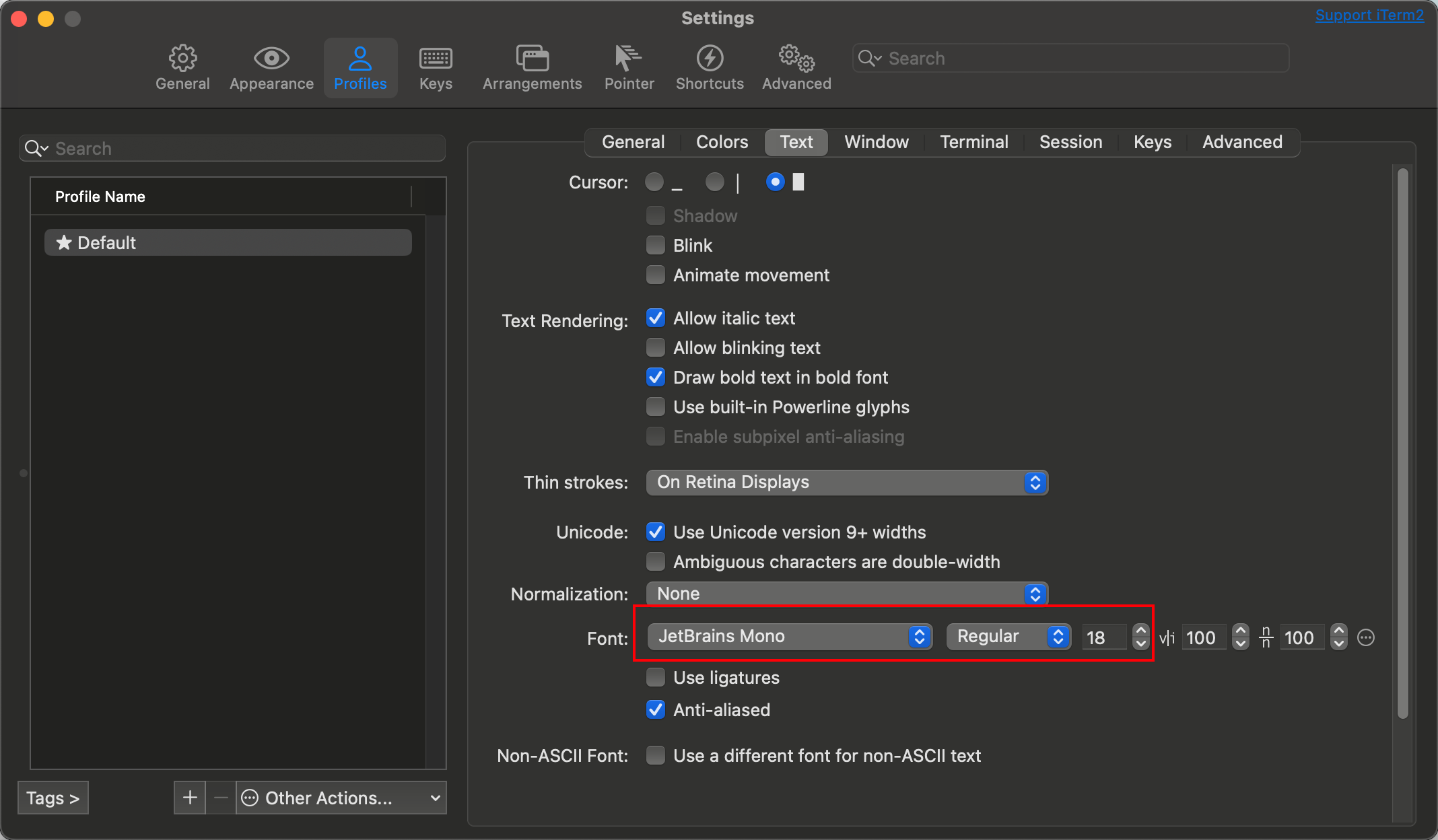Viewport: 1438px width, 840px height.
Task: Click magnifier icon in profile search field
Action: (36, 149)
